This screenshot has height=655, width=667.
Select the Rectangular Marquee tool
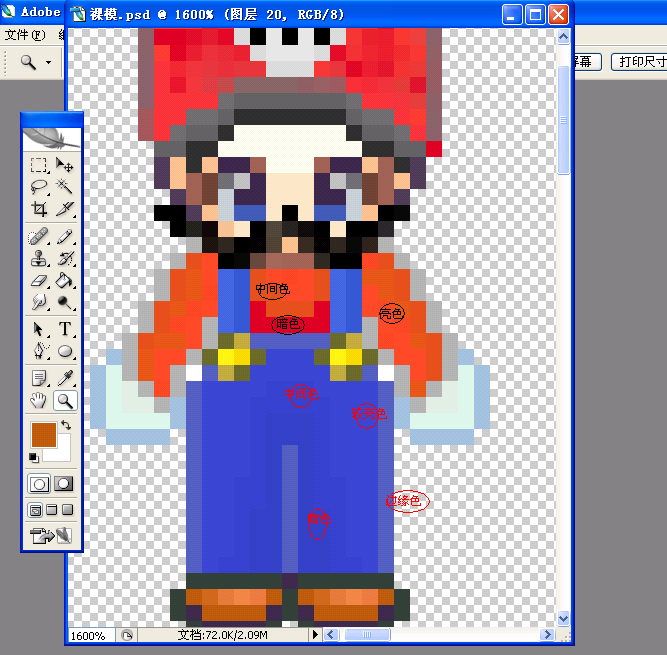39,165
